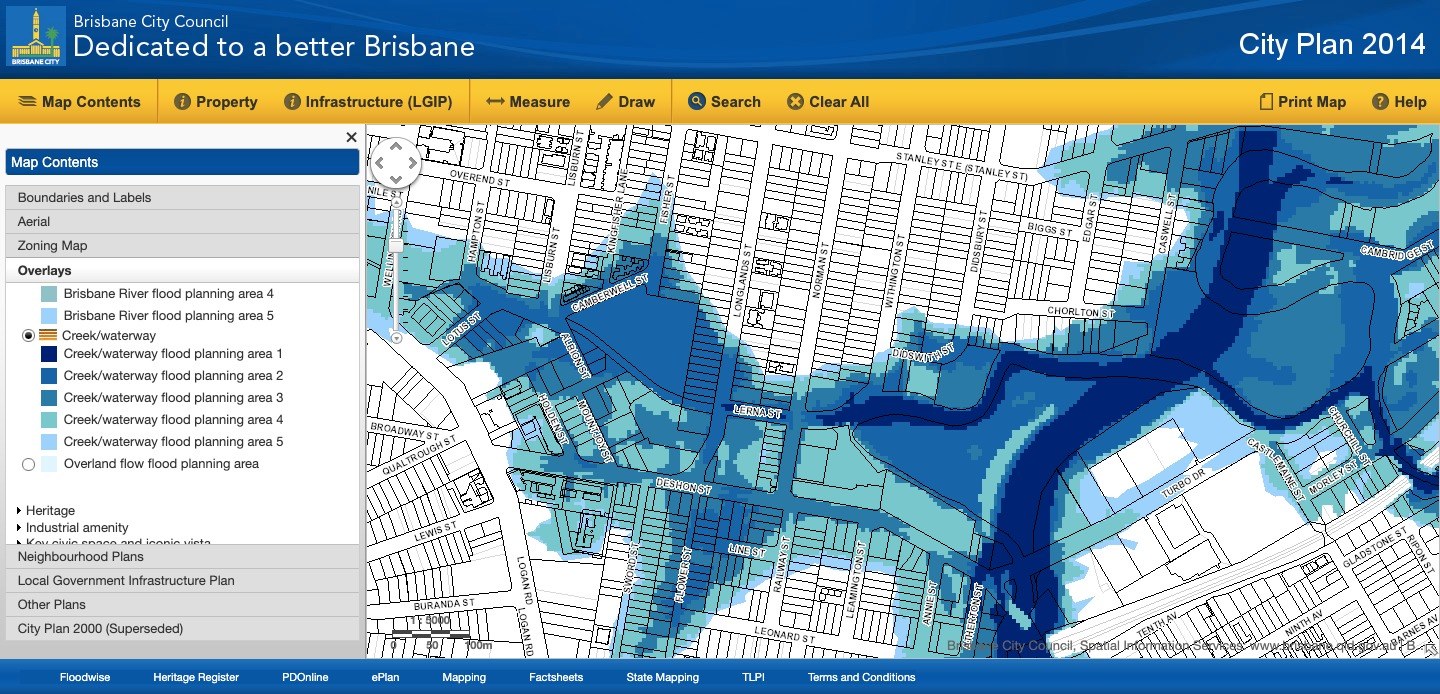
Task: Open the Floodwise link
Action: click(85, 677)
